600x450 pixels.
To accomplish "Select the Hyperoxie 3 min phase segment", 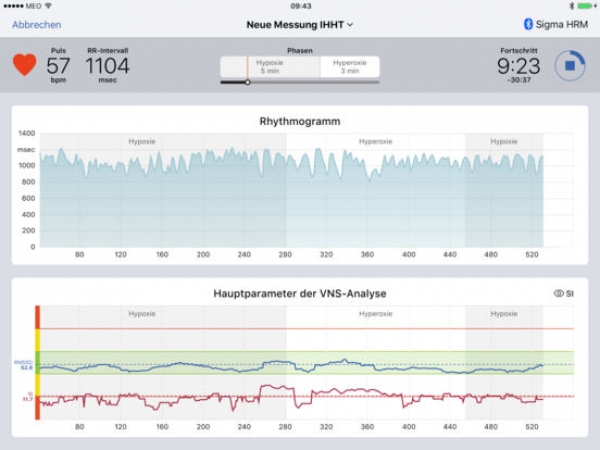I will (349, 67).
